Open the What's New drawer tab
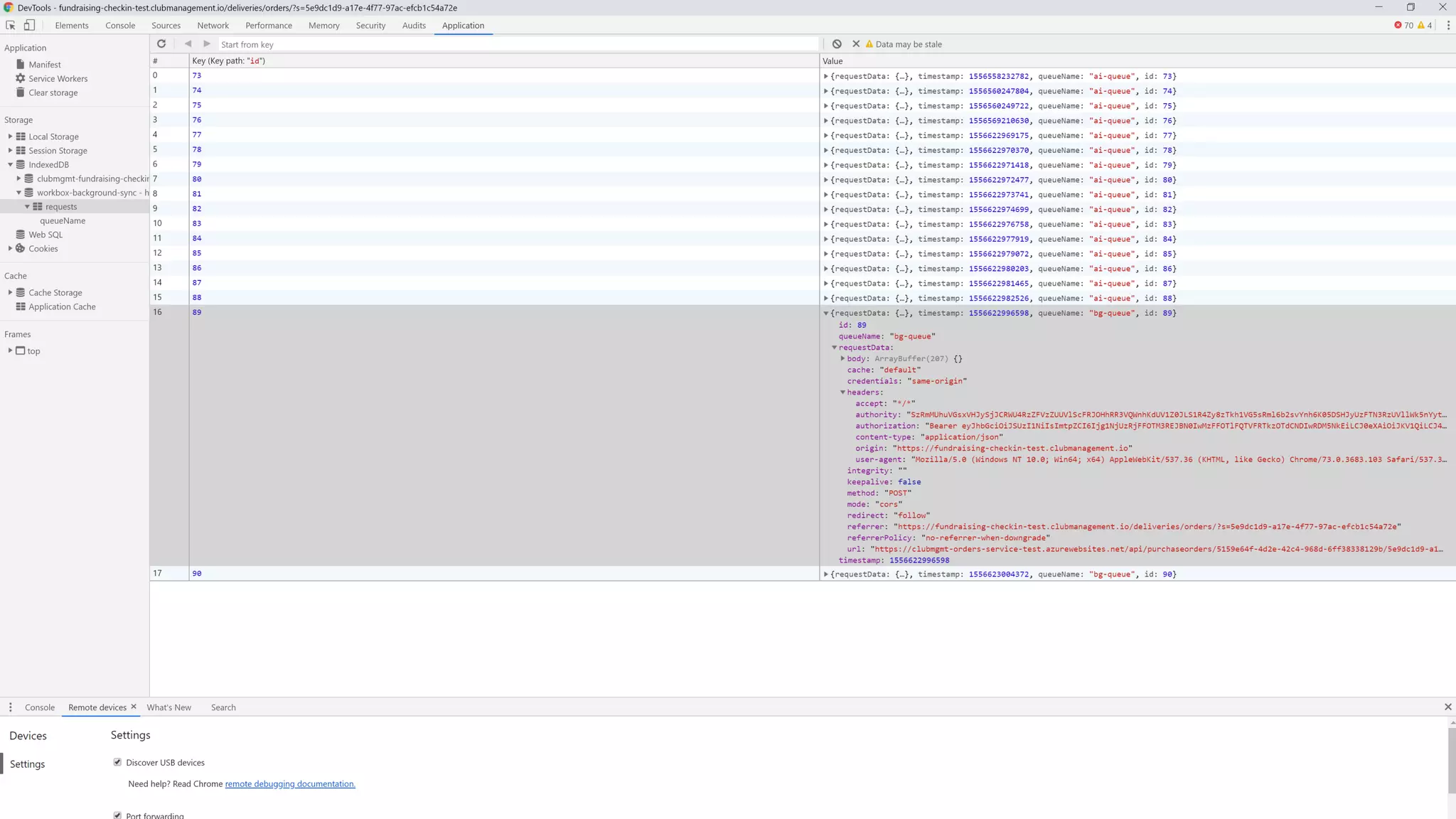Screen dimensions: 1456x819 click(x=168, y=707)
